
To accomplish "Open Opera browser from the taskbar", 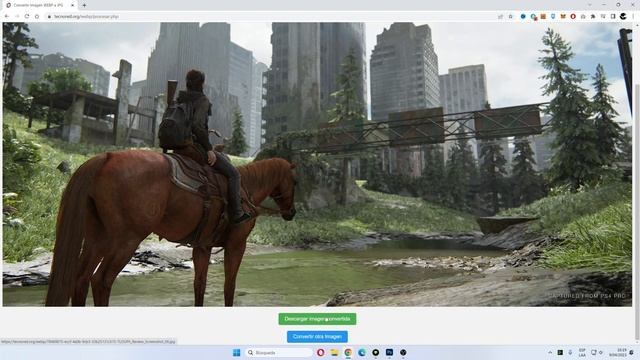I will tap(321, 352).
